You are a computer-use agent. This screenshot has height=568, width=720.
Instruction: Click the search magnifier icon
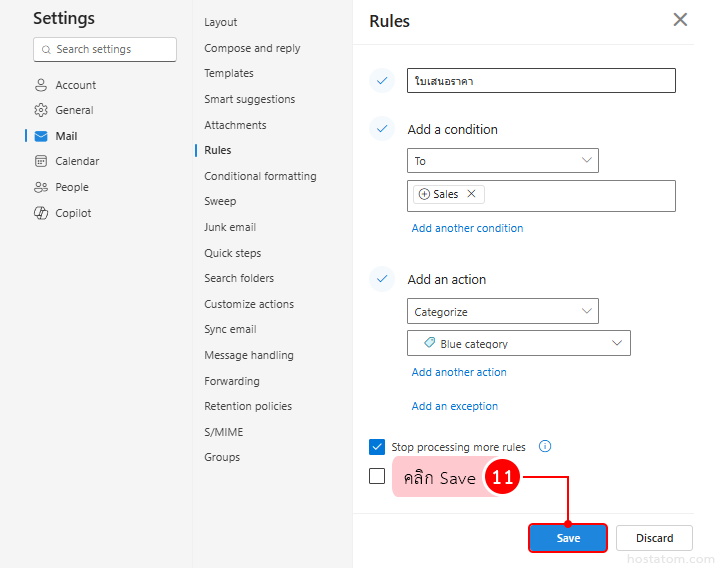(46, 50)
